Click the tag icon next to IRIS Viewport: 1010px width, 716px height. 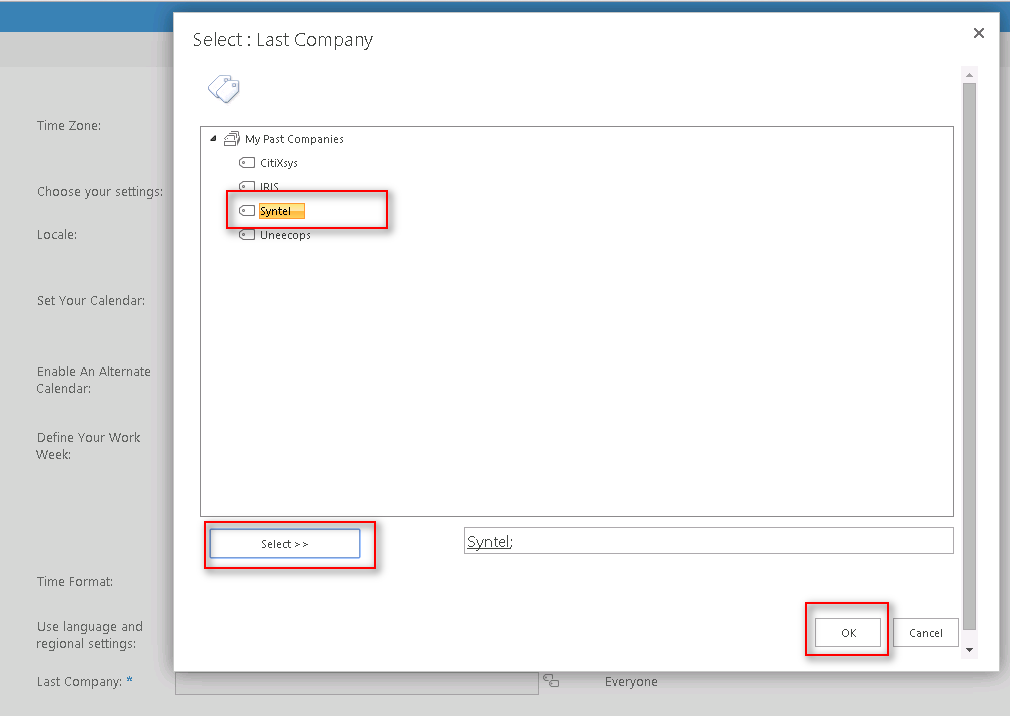[x=247, y=185]
